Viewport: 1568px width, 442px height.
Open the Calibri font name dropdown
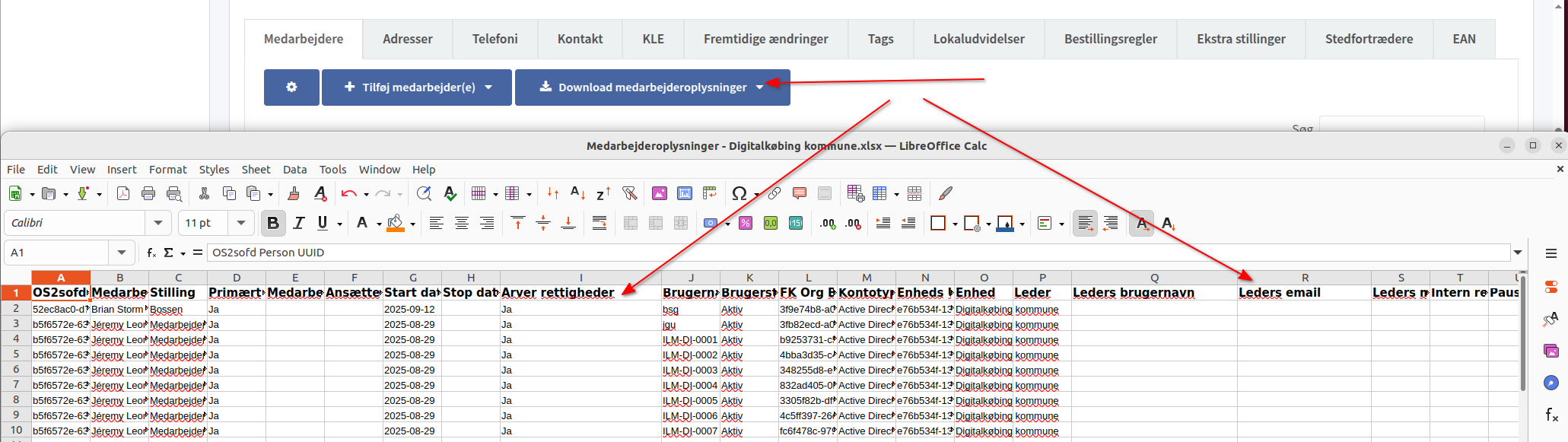158,223
